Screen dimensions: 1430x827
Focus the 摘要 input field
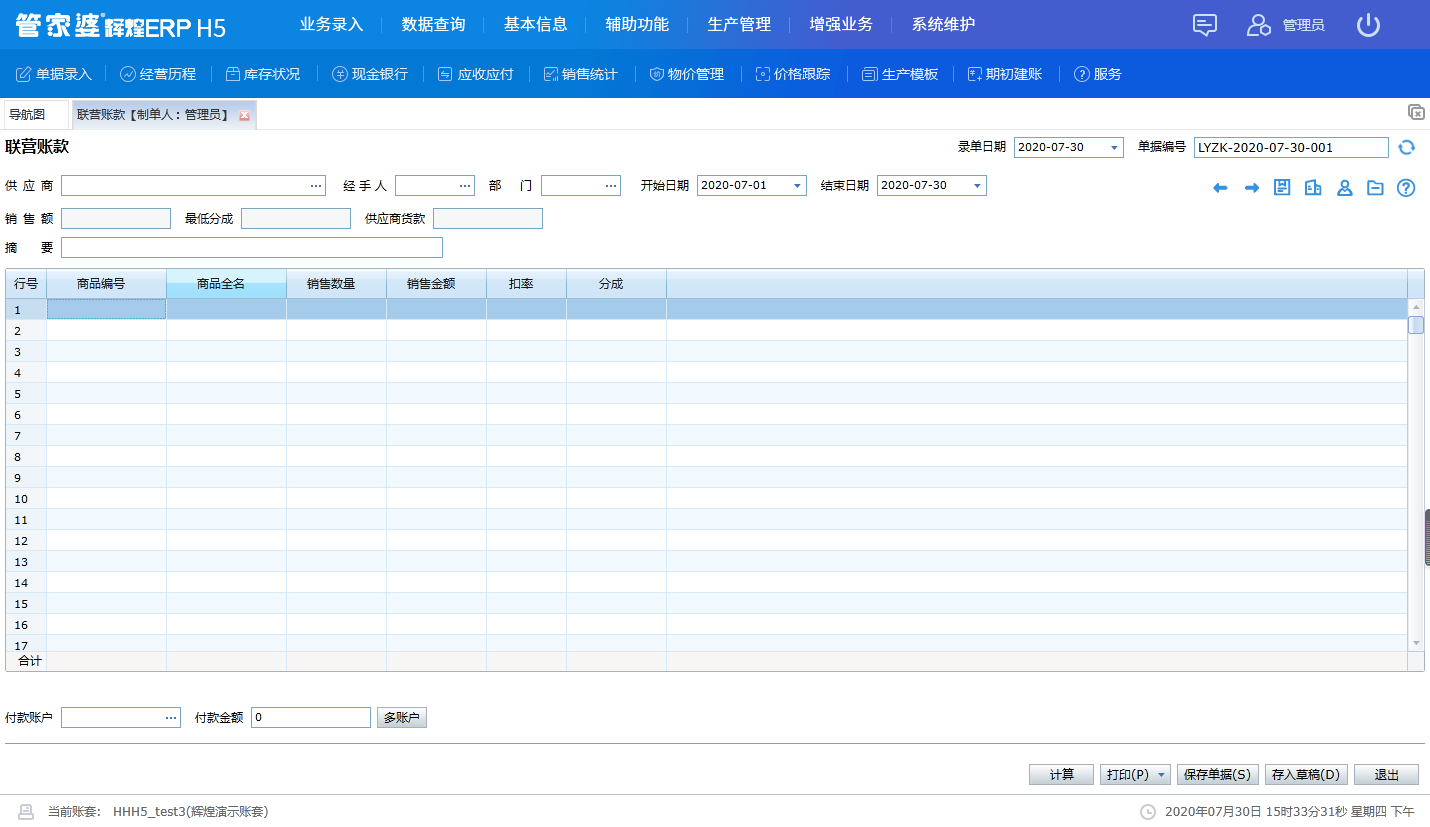tap(252, 248)
